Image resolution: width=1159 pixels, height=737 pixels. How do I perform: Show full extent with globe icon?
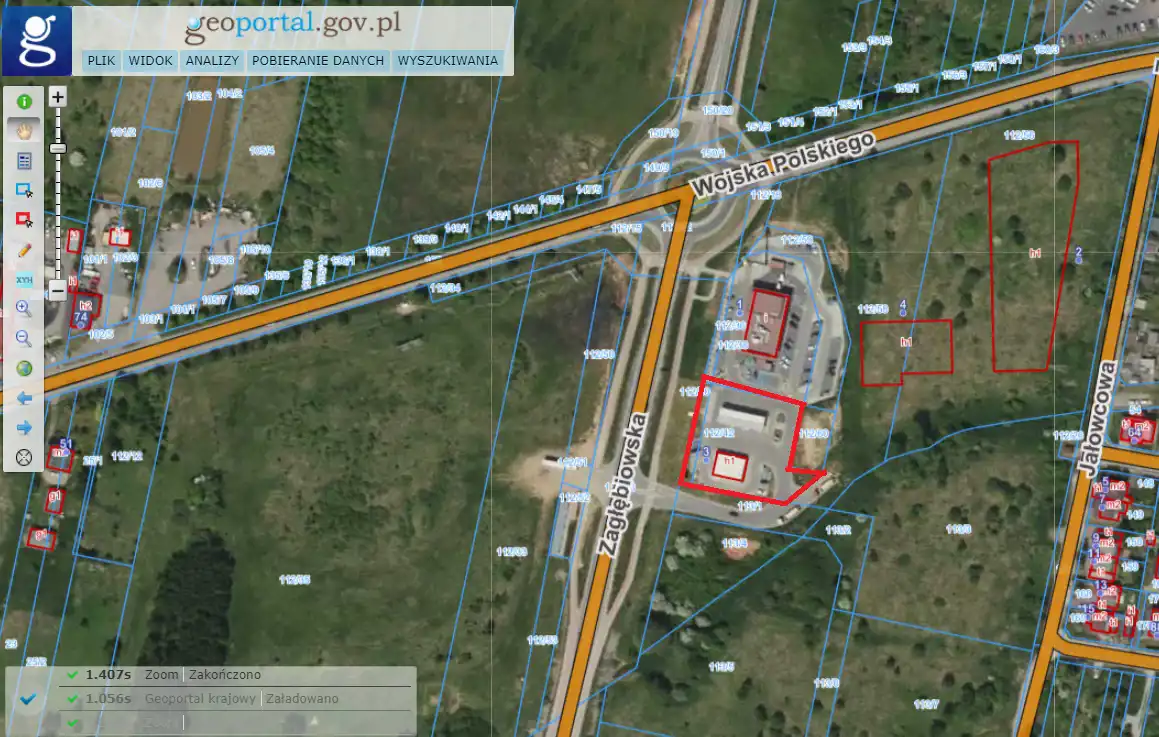pos(24,369)
